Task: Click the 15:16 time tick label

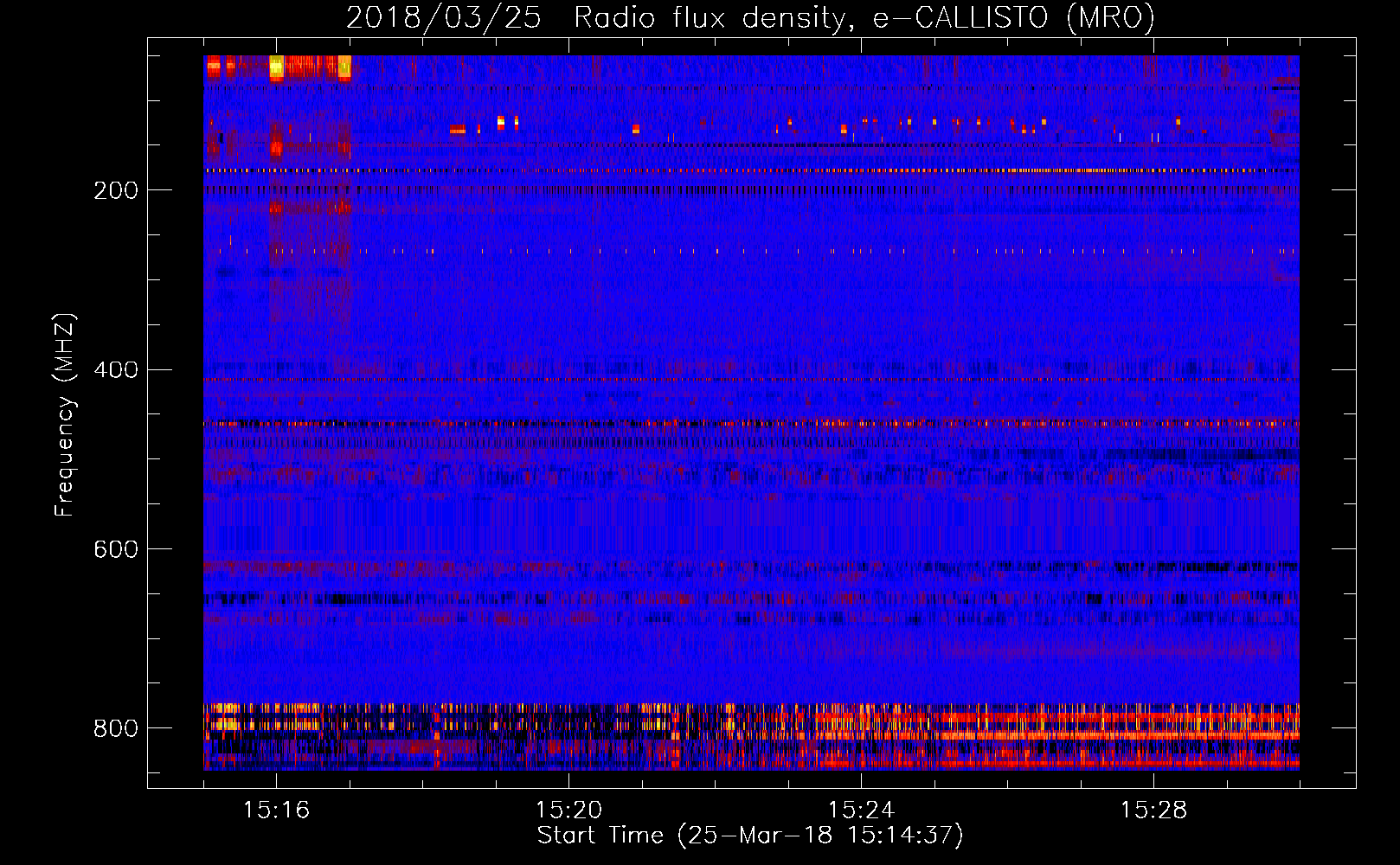Action: (x=276, y=811)
